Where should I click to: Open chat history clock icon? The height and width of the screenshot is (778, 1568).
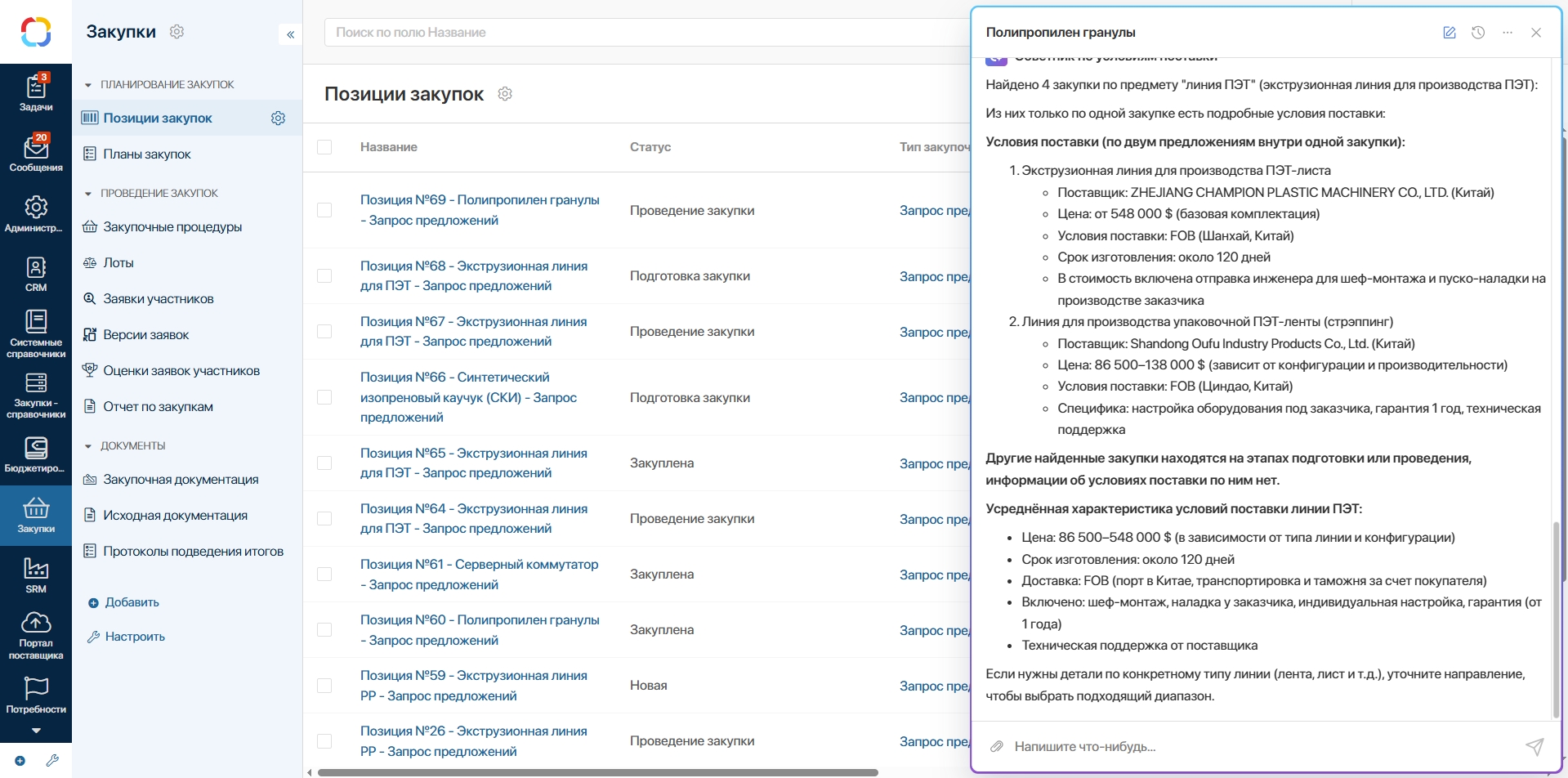pyautogui.click(x=1478, y=33)
